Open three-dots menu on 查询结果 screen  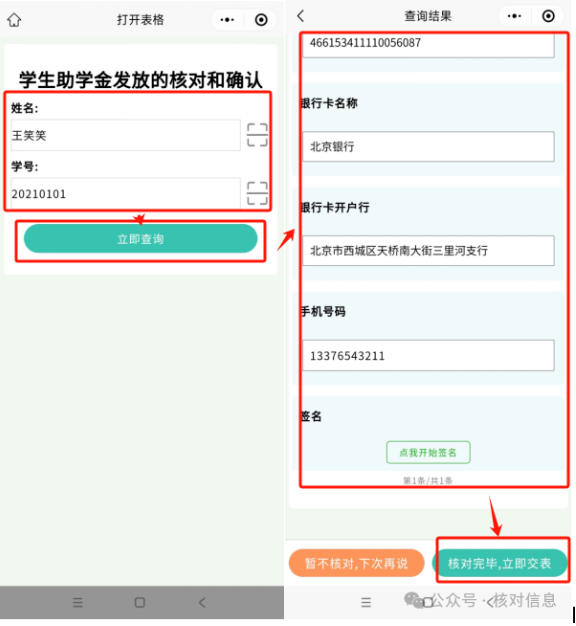514,16
